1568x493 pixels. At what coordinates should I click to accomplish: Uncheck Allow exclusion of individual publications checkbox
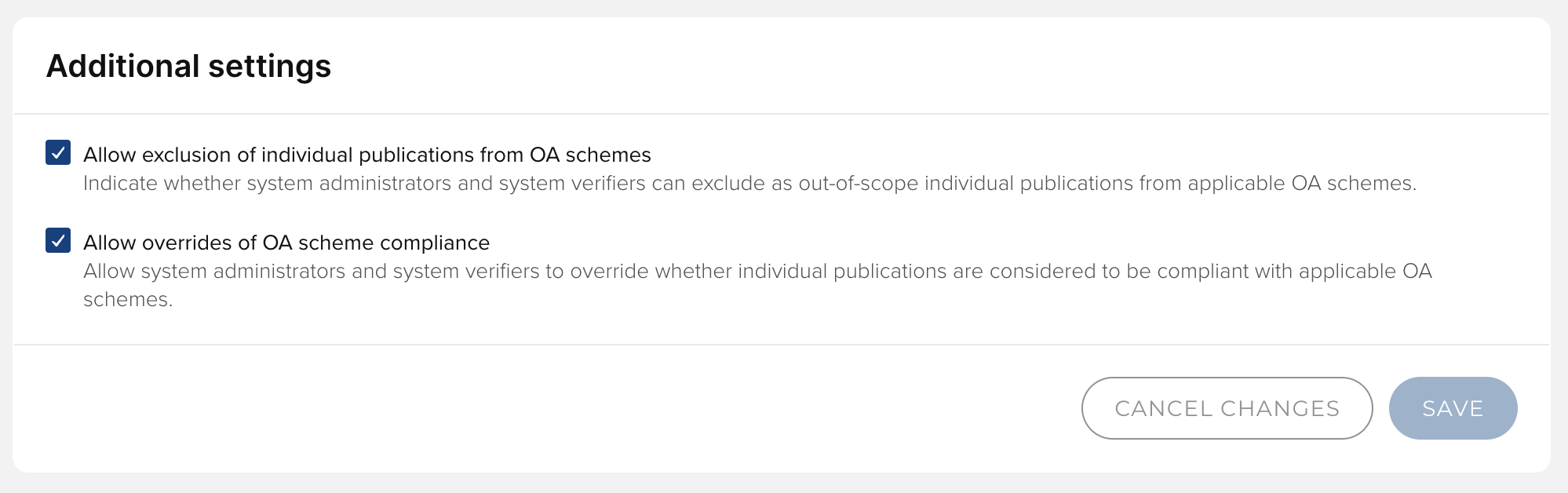[x=58, y=152]
